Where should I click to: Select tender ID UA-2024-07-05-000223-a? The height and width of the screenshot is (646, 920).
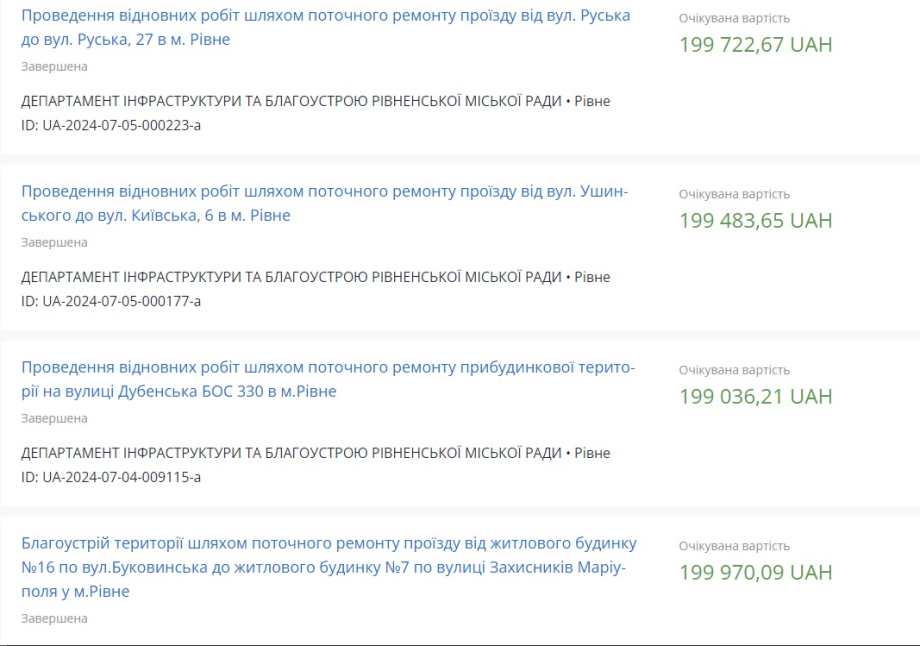click(x=111, y=125)
